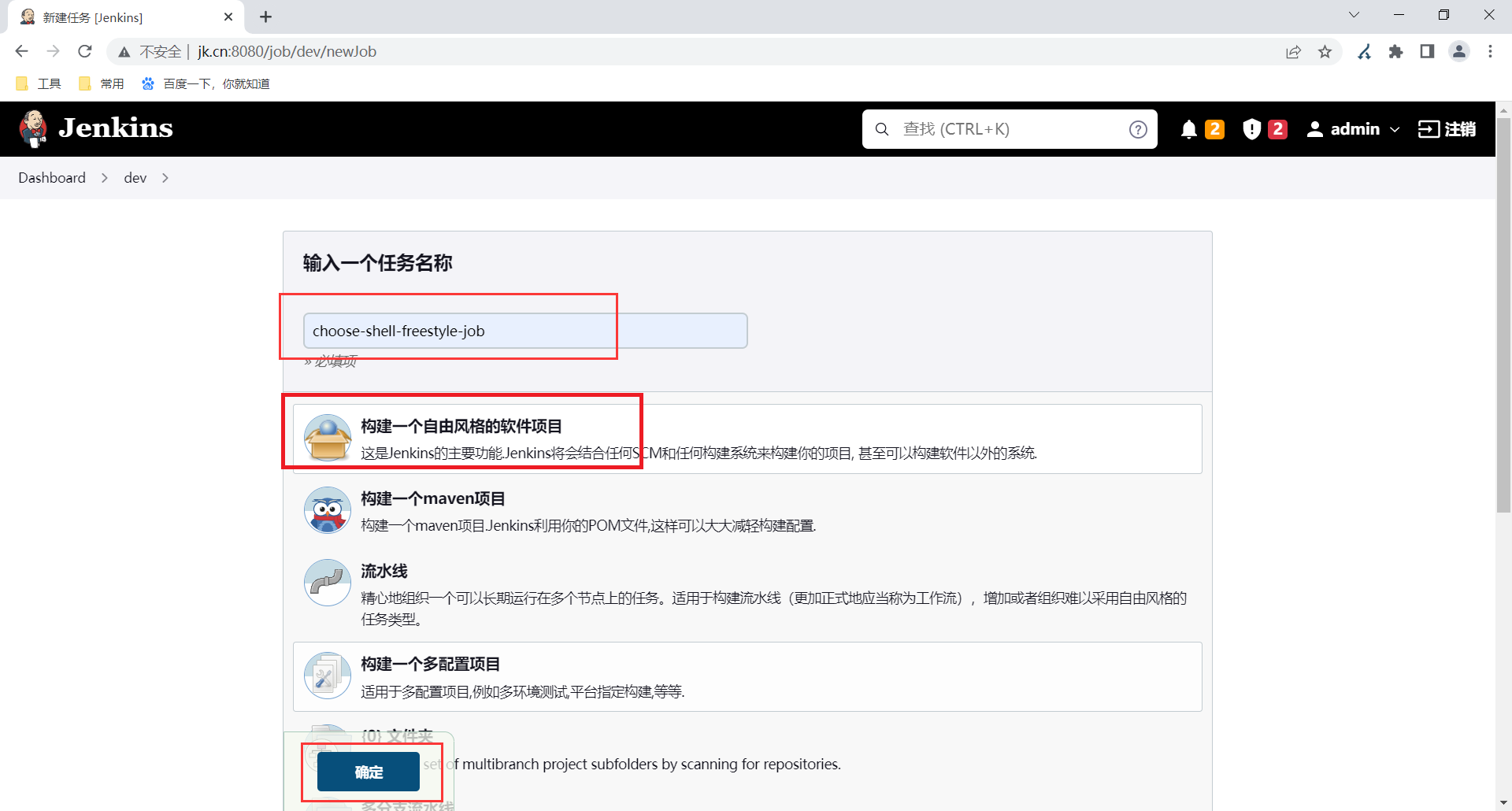
Task: Click the maven project description text
Action: (x=588, y=525)
